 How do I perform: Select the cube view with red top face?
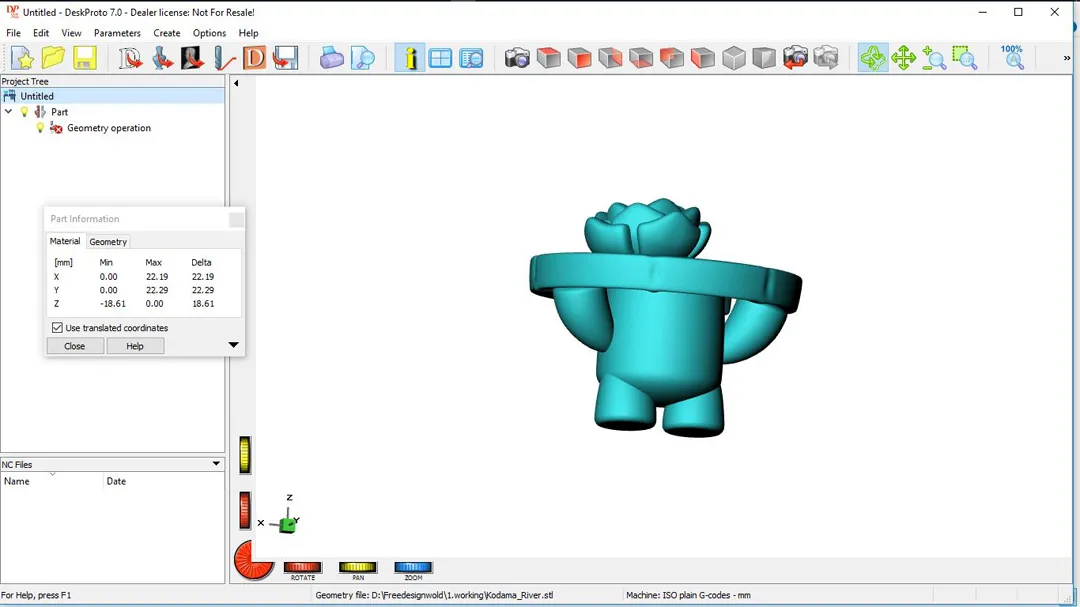click(x=548, y=58)
